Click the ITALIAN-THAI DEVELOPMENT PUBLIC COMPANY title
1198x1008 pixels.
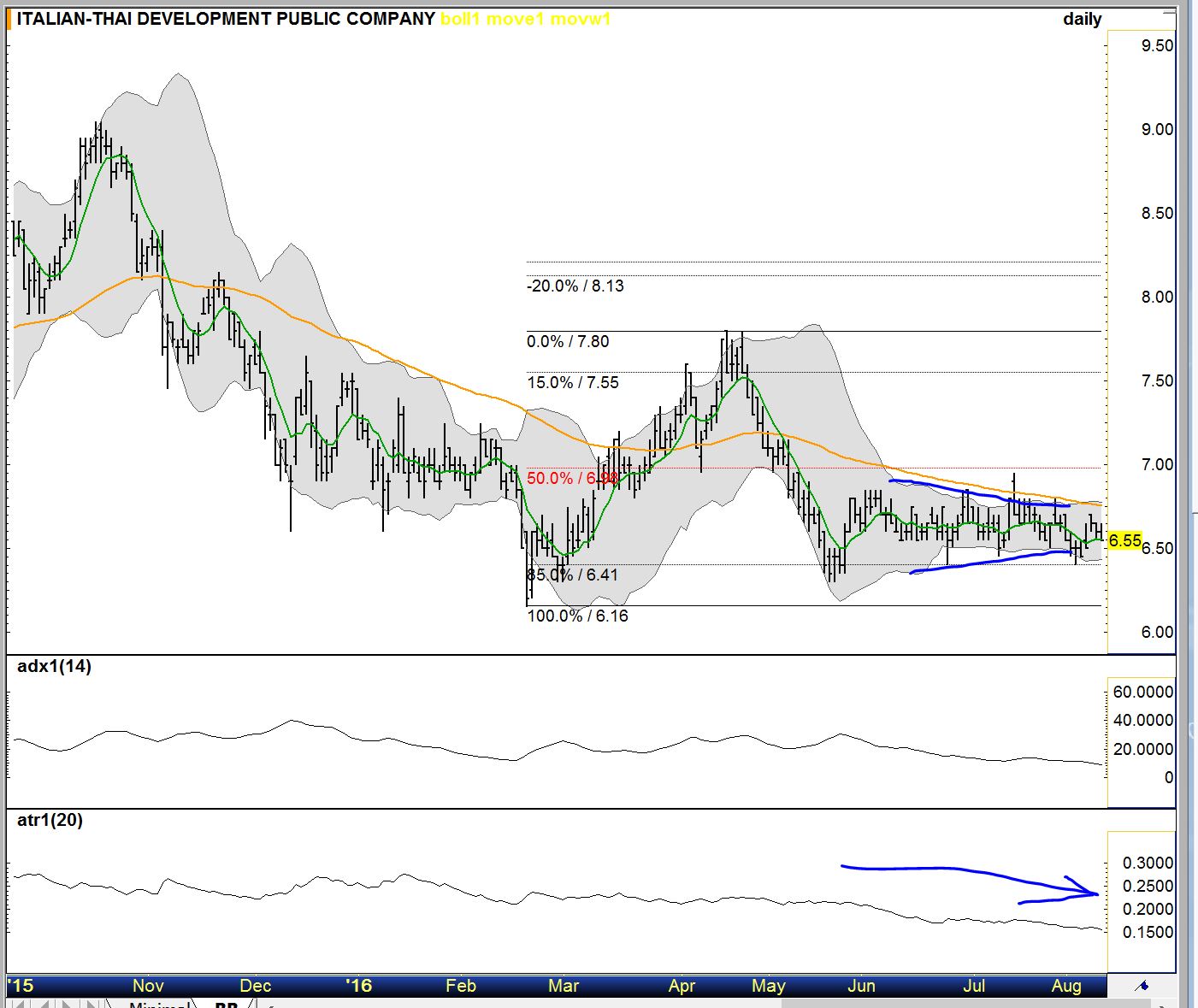(226, 19)
